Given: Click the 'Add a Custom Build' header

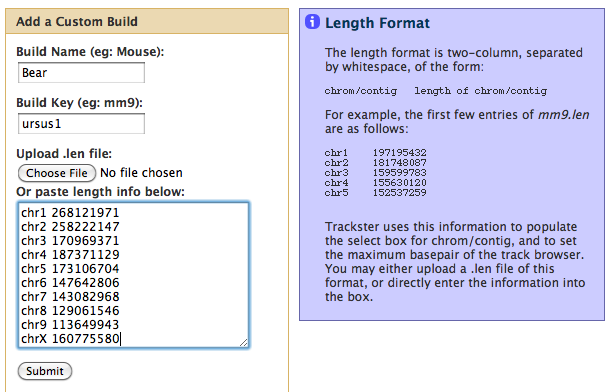Looking at the screenshot, I should tap(77, 21).
